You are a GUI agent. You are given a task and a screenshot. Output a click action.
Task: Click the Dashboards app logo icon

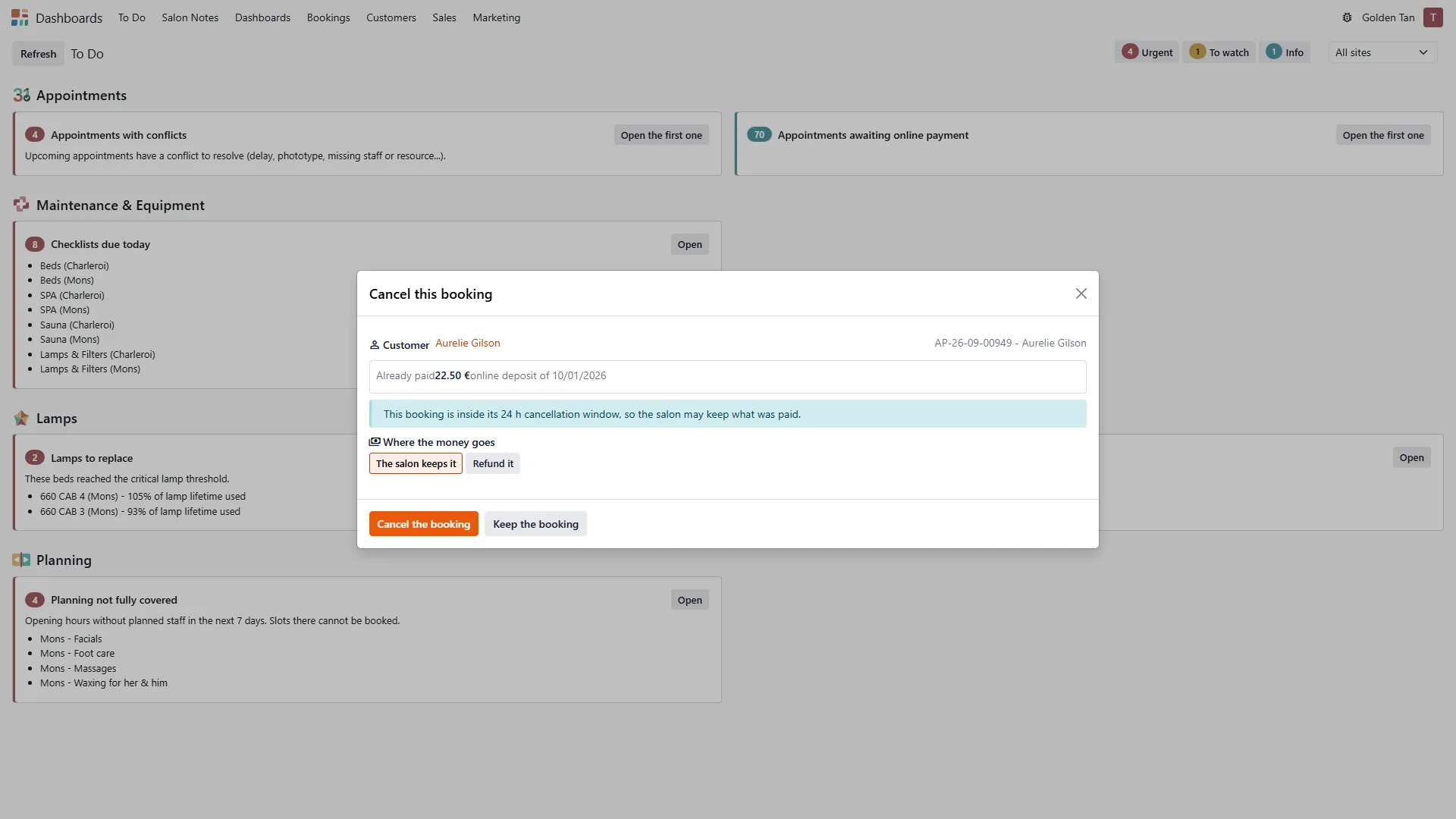(20, 17)
